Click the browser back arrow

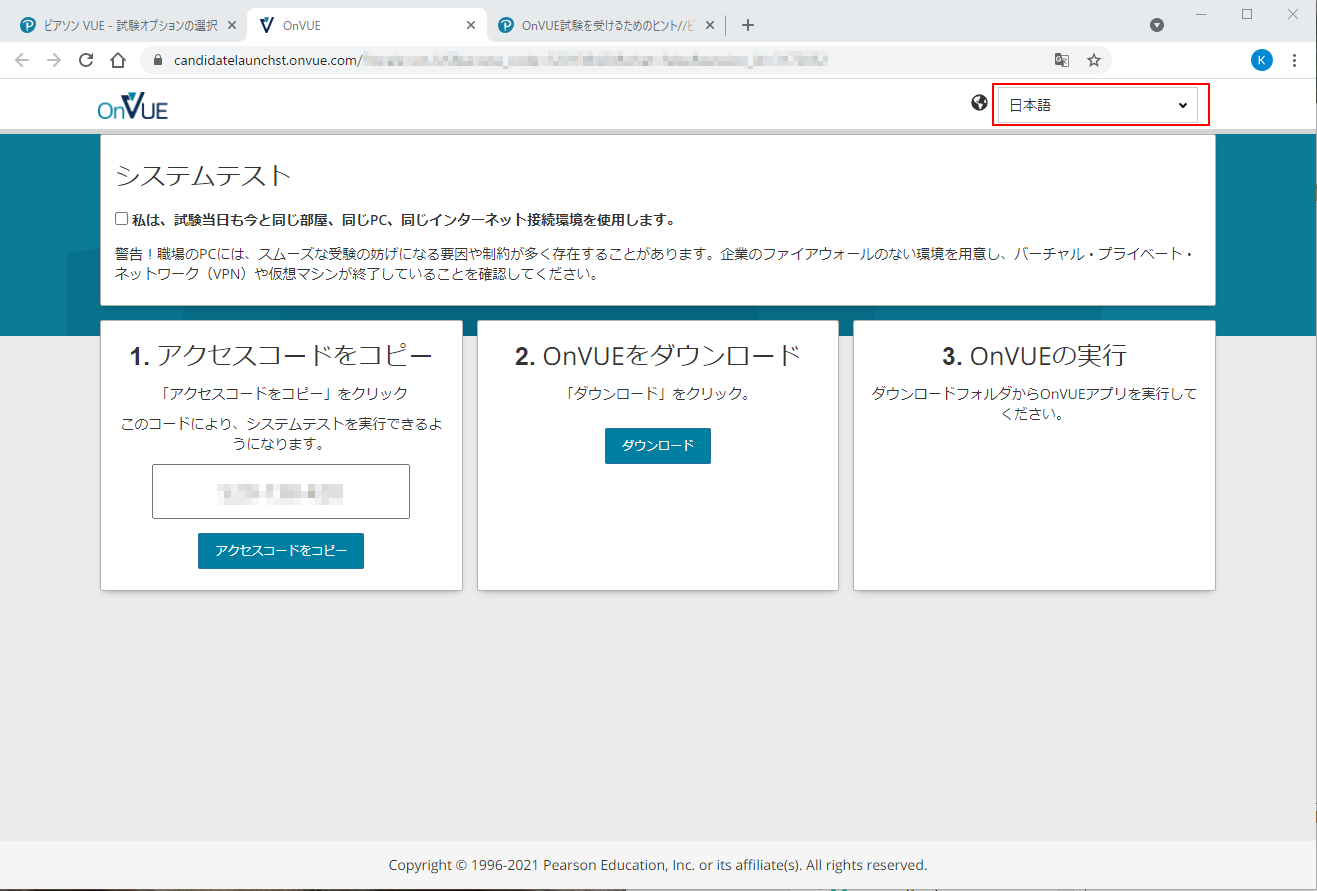coord(22,60)
